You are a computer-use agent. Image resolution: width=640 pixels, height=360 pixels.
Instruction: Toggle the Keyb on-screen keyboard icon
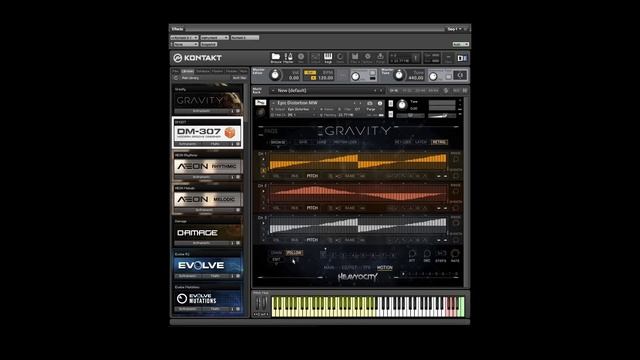pos(328,58)
